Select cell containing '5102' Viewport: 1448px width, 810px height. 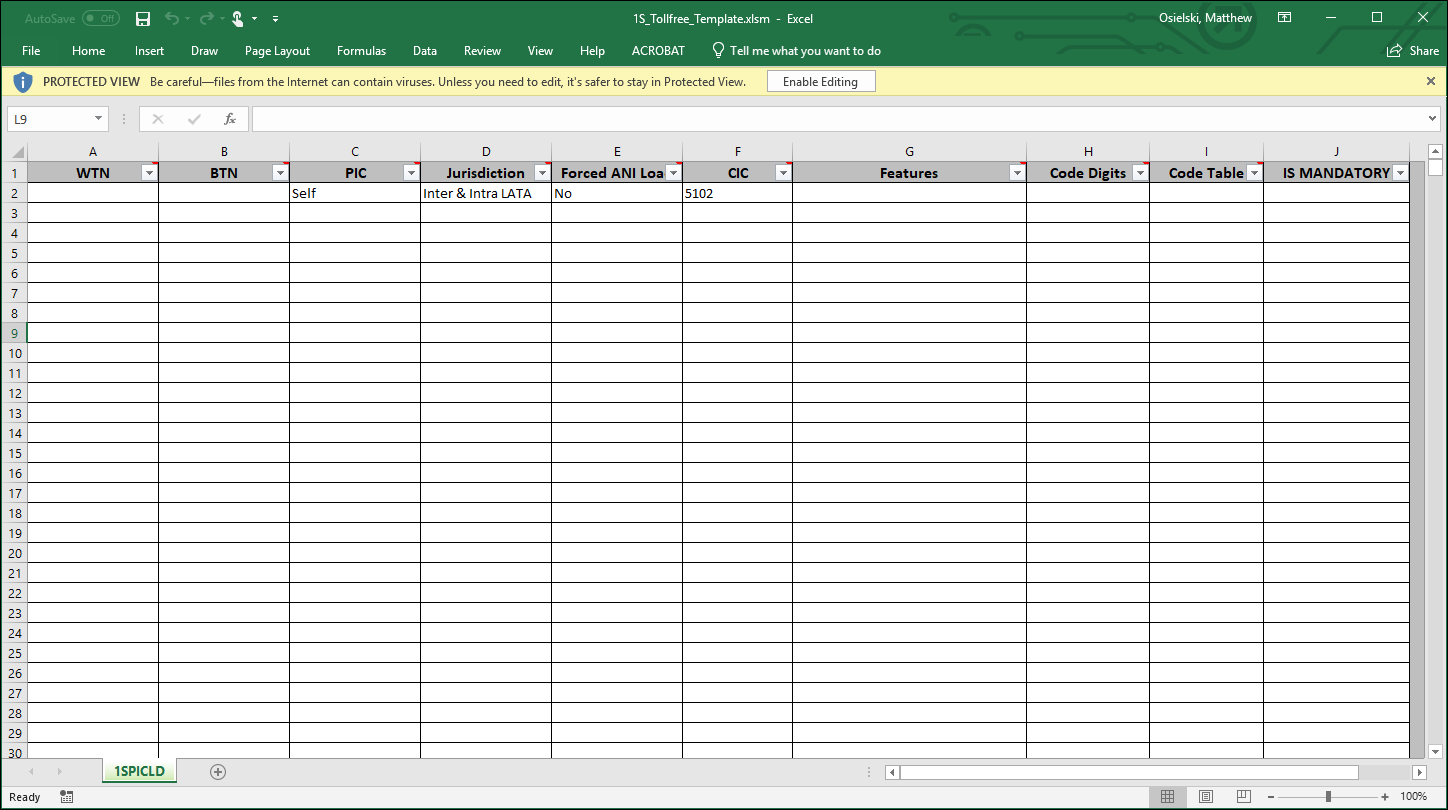point(737,193)
